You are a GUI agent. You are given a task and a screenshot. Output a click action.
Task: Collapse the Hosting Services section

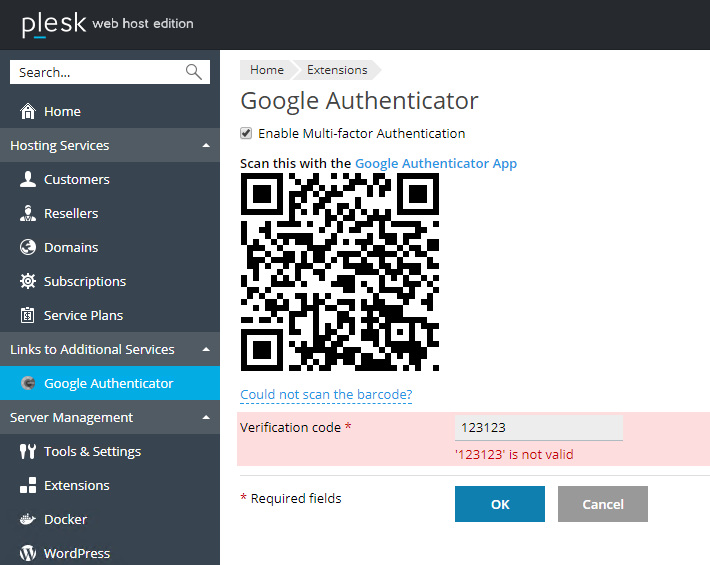206,145
